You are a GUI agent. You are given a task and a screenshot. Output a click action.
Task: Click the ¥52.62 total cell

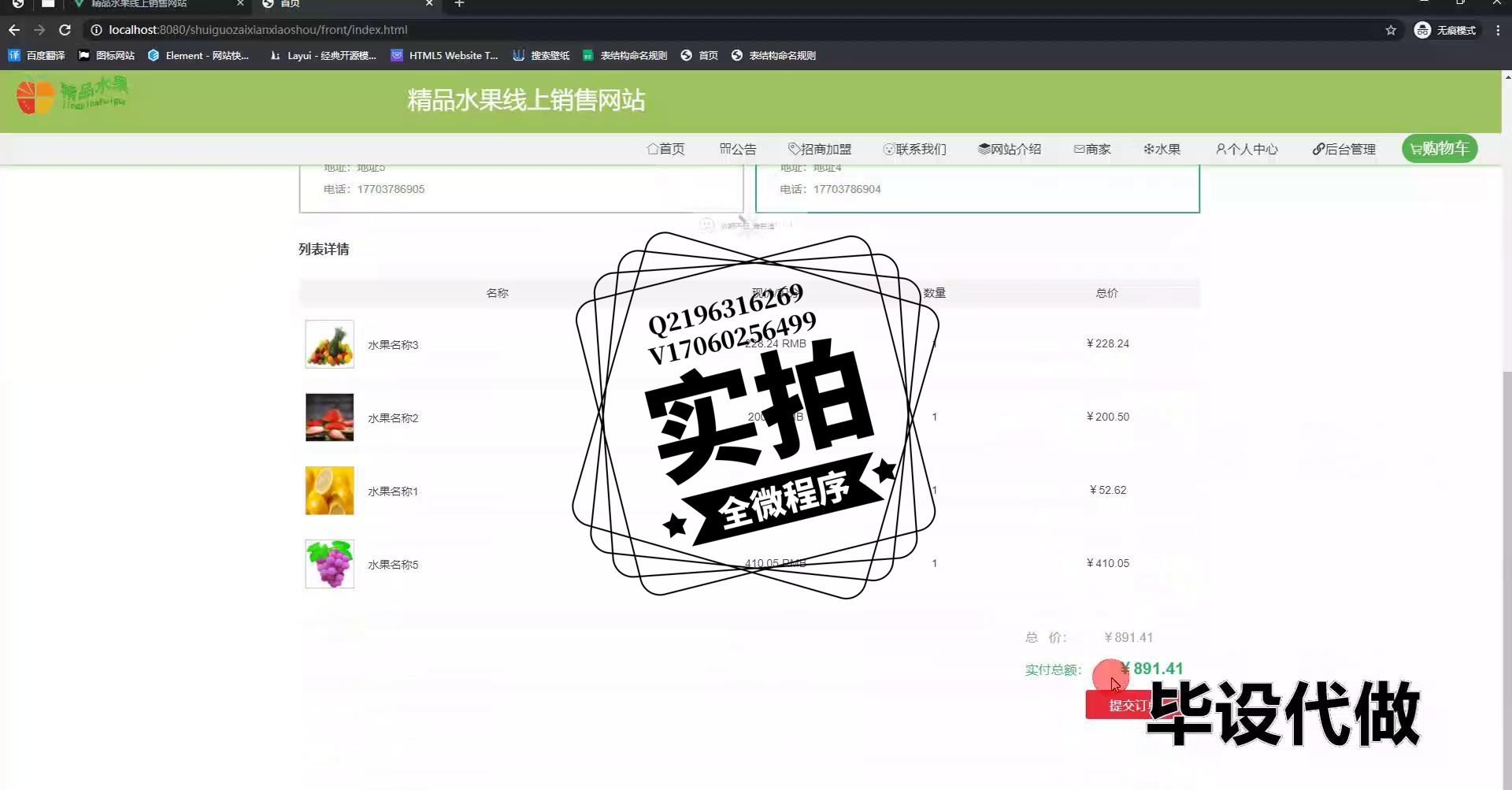(1107, 490)
